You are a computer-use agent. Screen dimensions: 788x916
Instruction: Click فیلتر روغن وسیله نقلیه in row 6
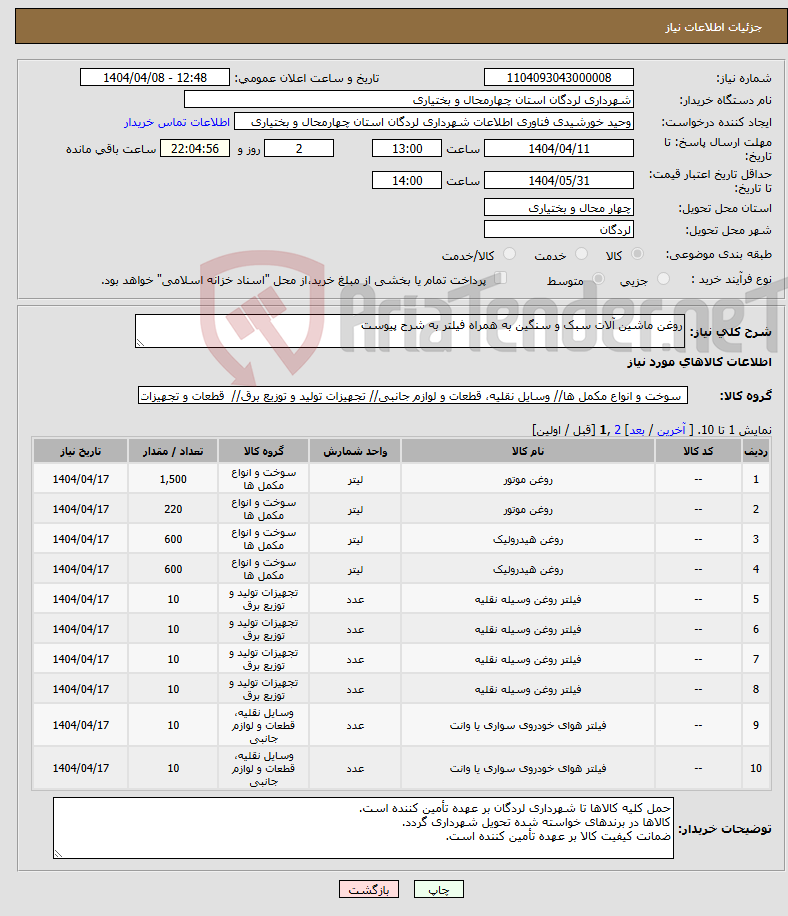pyautogui.click(x=528, y=630)
